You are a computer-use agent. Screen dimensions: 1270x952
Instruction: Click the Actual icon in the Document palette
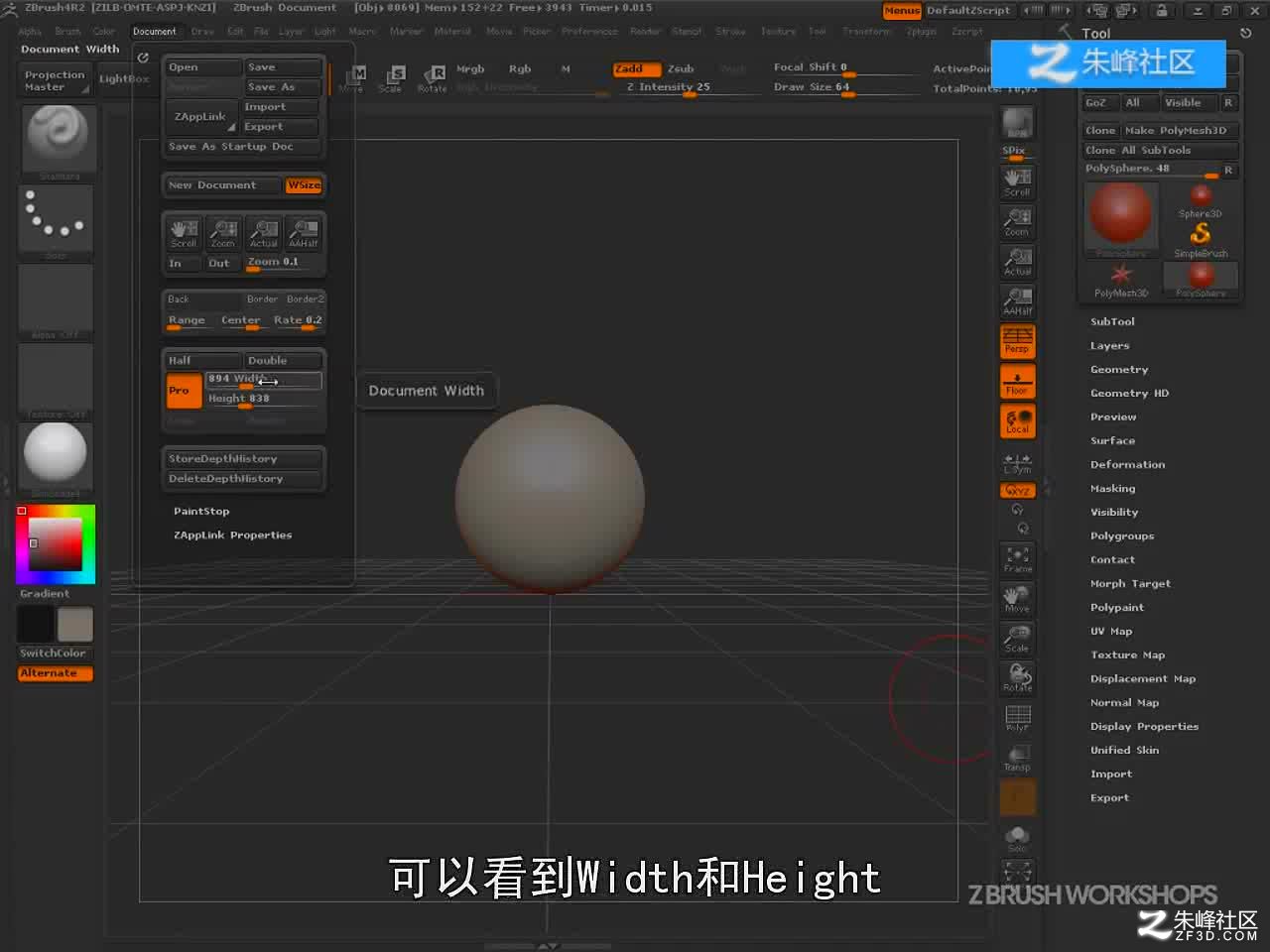tap(264, 233)
